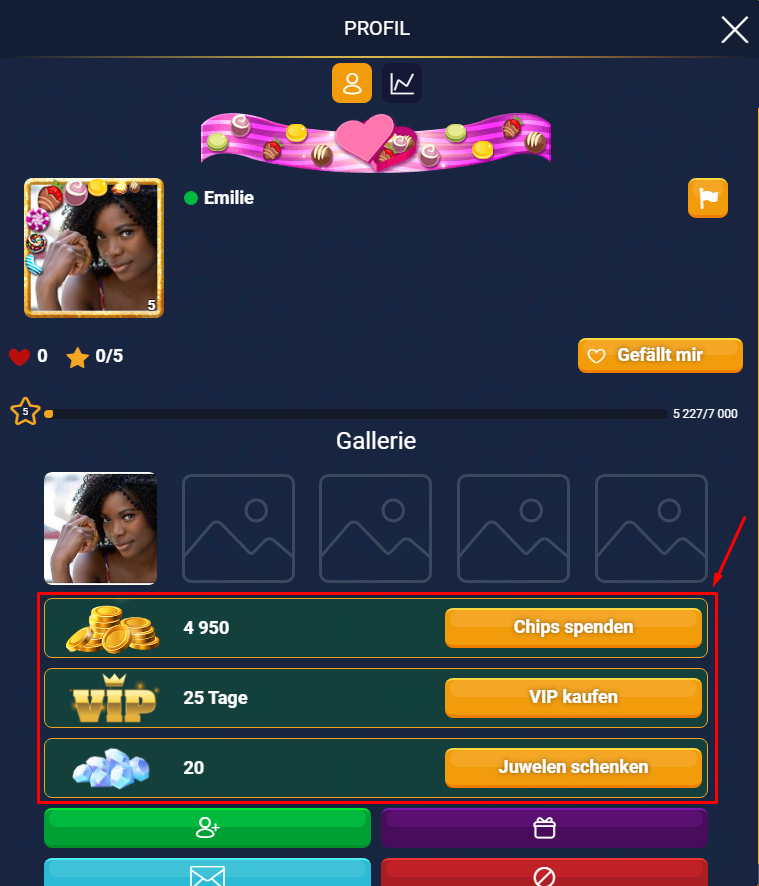Add friend using green person-plus button
The width and height of the screenshot is (759, 886).
(x=207, y=828)
